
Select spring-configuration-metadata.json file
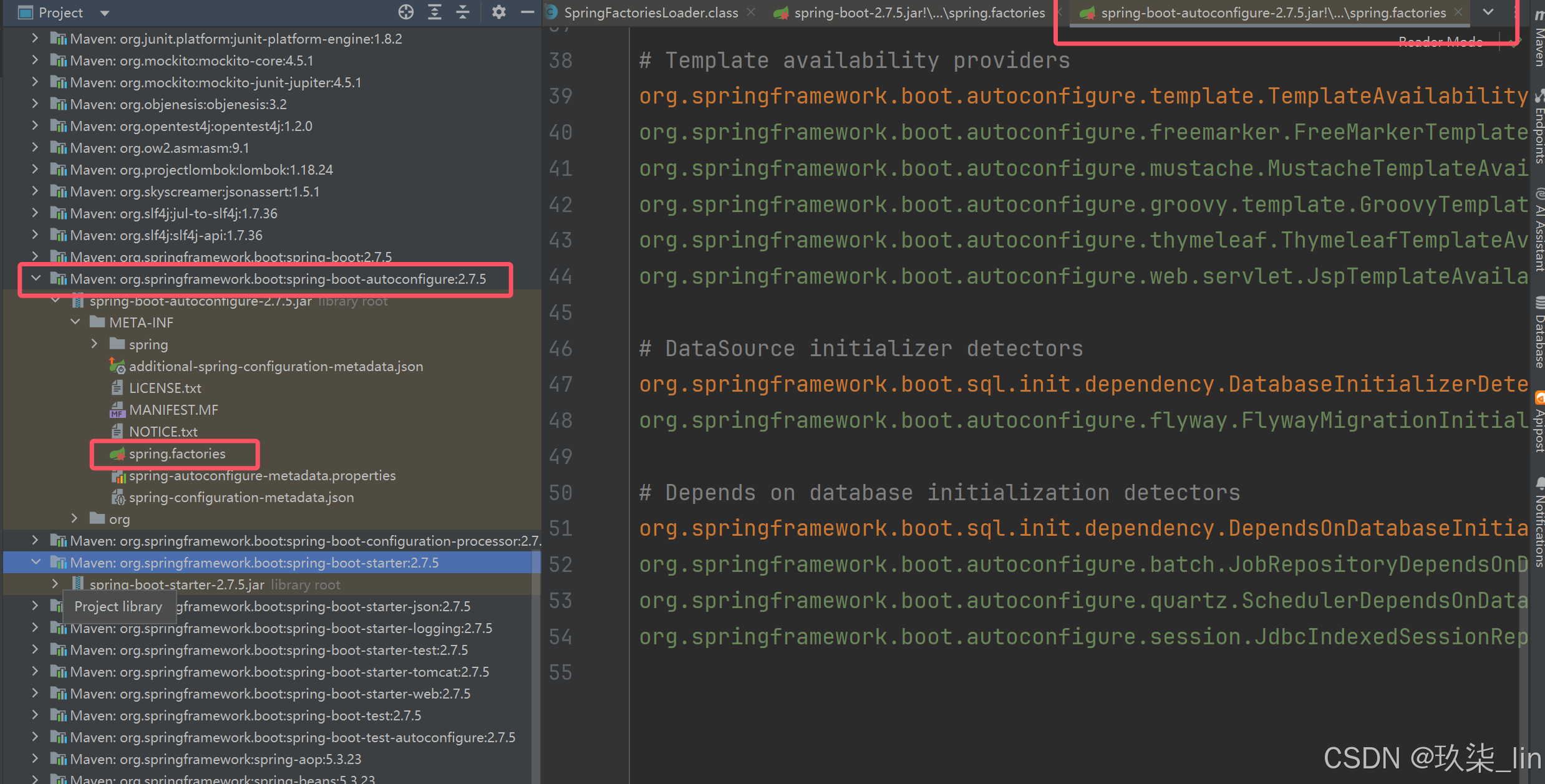click(x=241, y=497)
